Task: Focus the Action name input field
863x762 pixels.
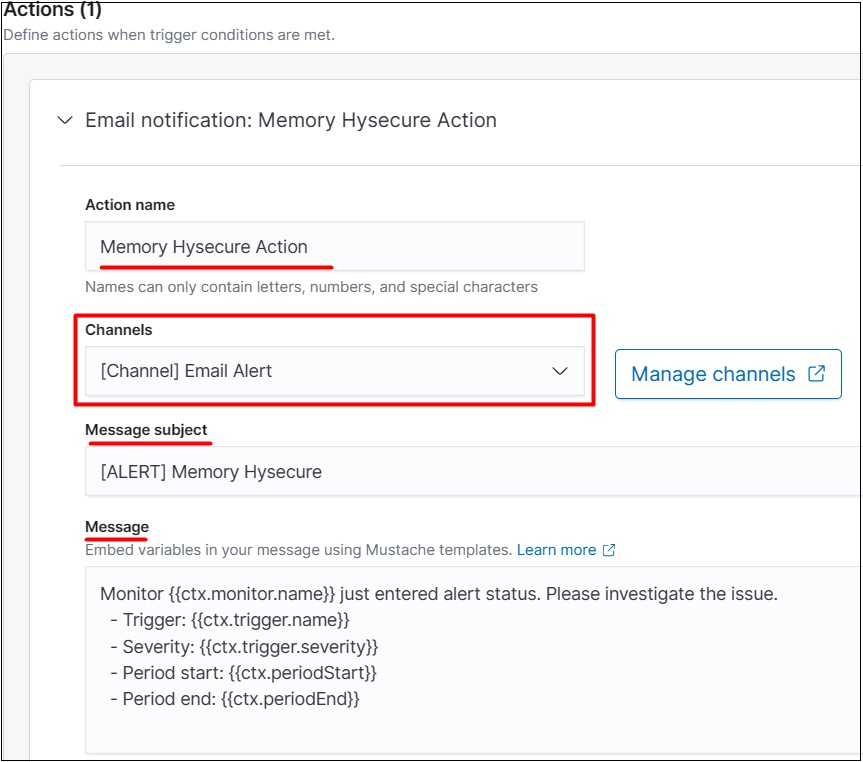Action: pyautogui.click(x=334, y=247)
